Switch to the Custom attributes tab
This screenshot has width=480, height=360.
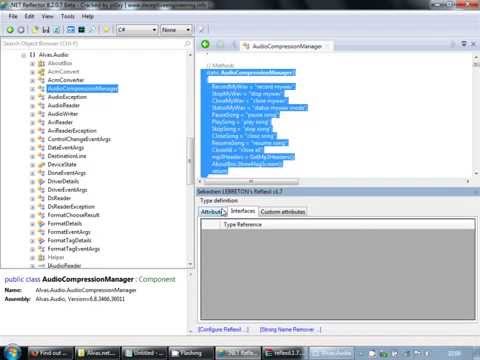pos(283,212)
